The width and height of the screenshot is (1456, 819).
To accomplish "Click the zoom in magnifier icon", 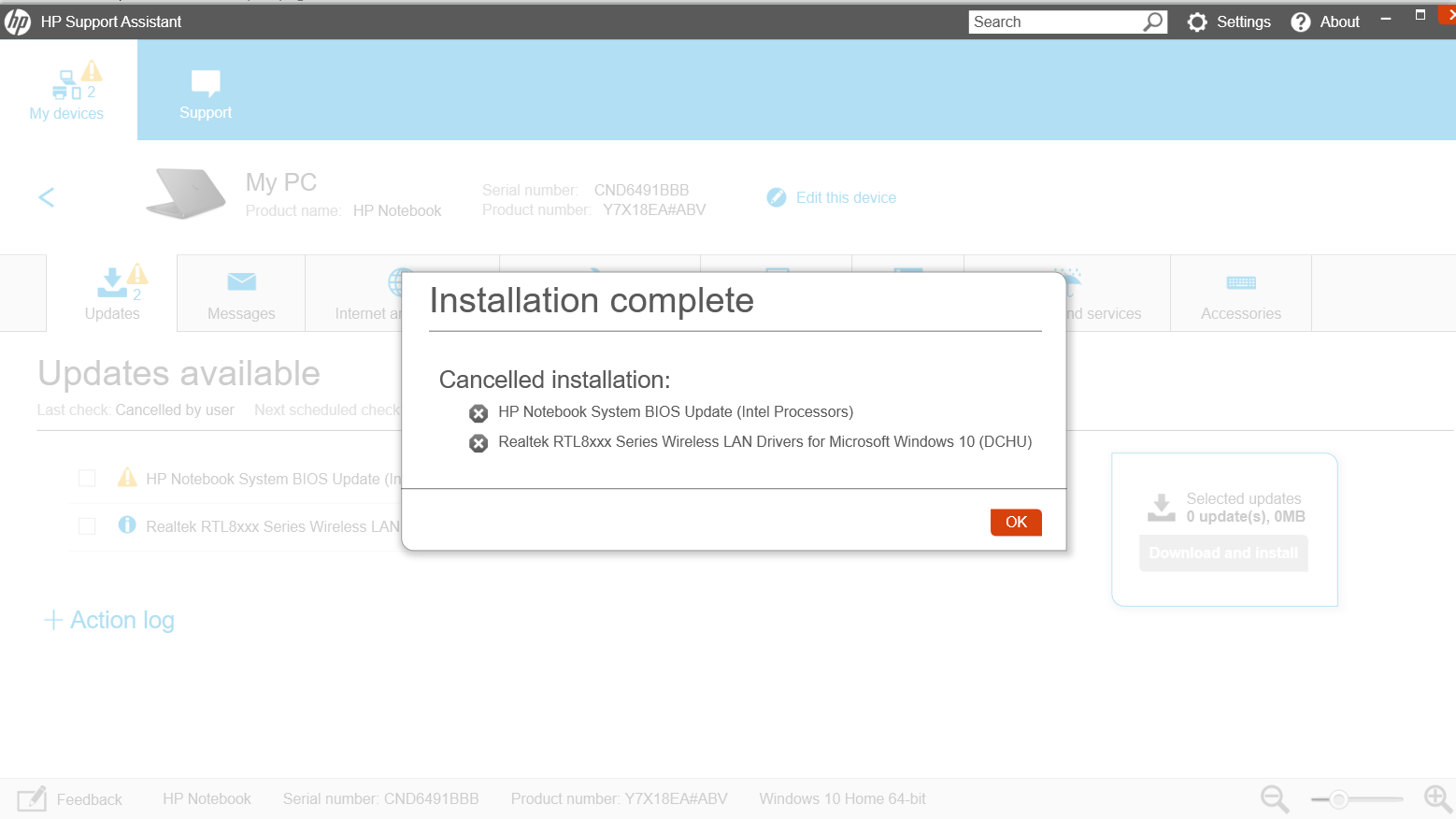I will click(x=1438, y=799).
